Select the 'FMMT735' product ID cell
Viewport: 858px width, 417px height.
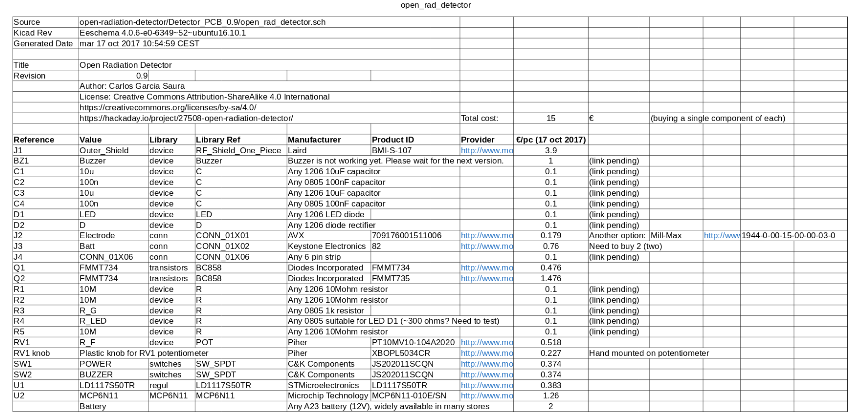pyautogui.click(x=415, y=278)
